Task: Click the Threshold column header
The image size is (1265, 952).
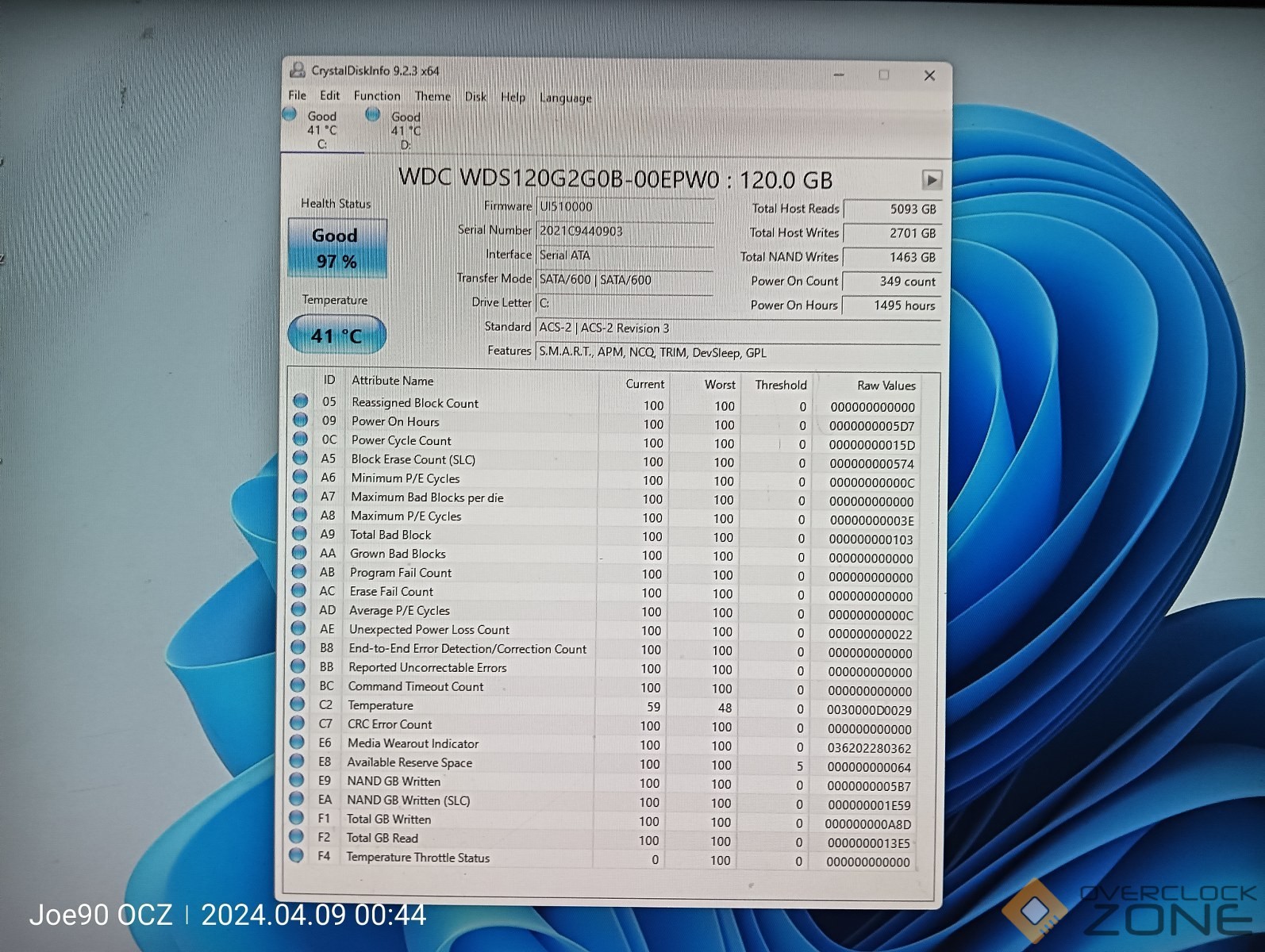Action: coord(781,385)
